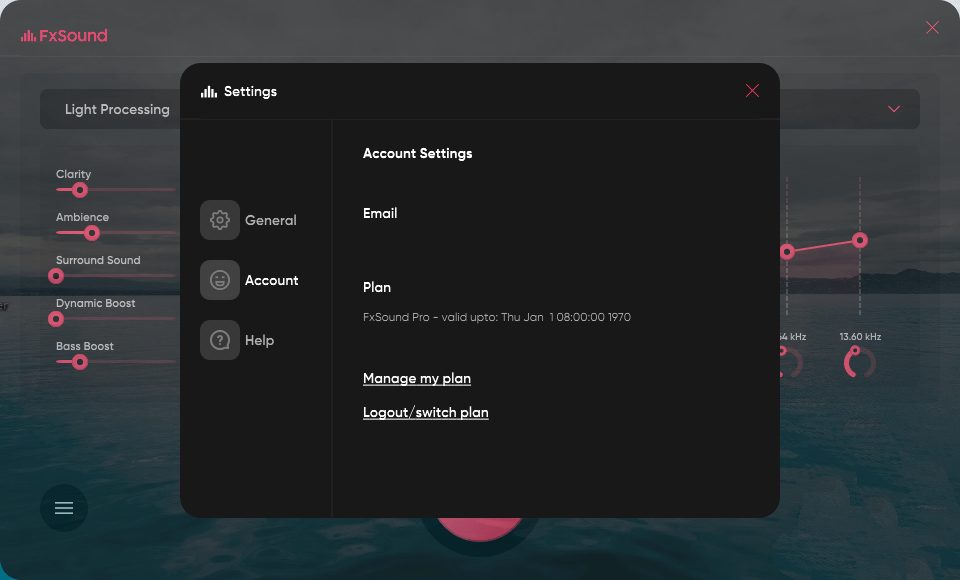This screenshot has width=960, height=580.
Task: Expand the preset dropdown chevron
Action: click(x=894, y=109)
